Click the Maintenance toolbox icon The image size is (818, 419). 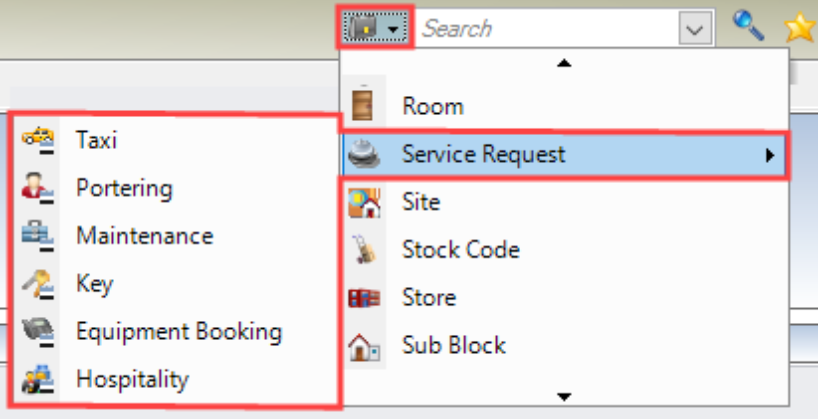point(38,236)
